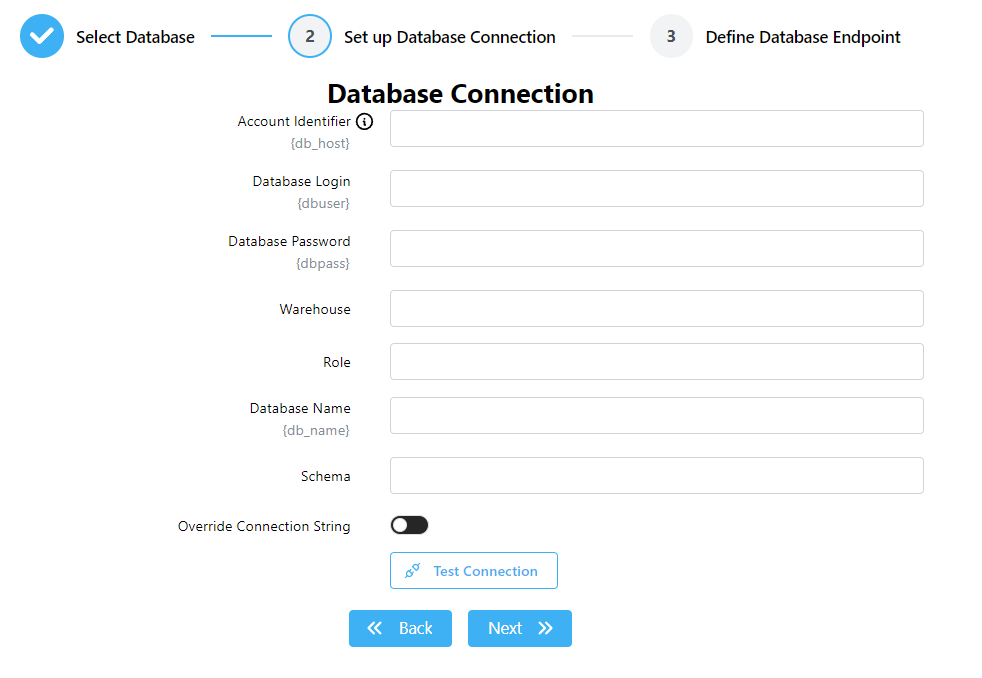Click the Schema input field
The width and height of the screenshot is (982, 678).
[656, 476]
